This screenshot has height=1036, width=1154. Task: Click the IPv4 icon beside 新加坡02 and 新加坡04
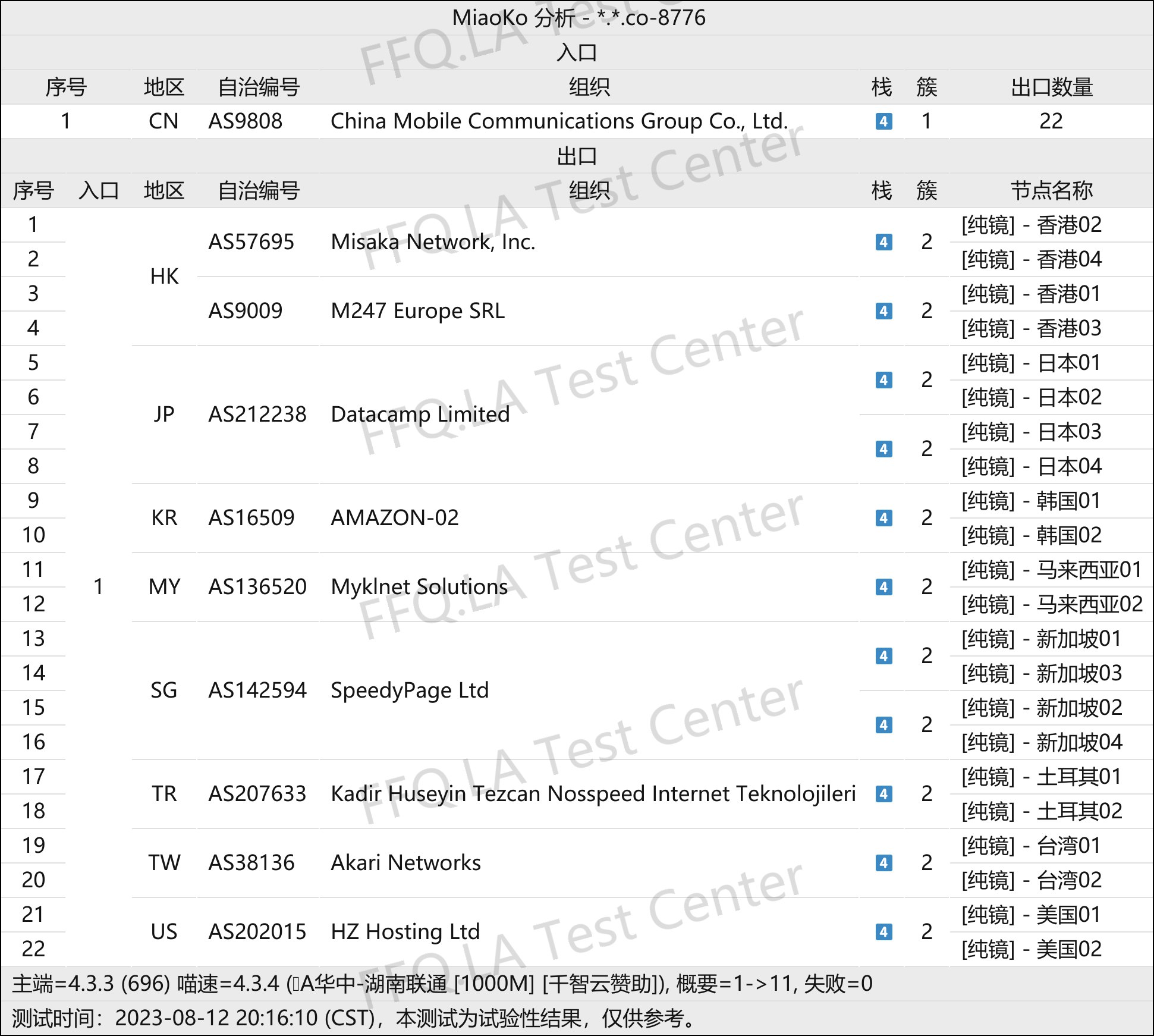tap(883, 725)
